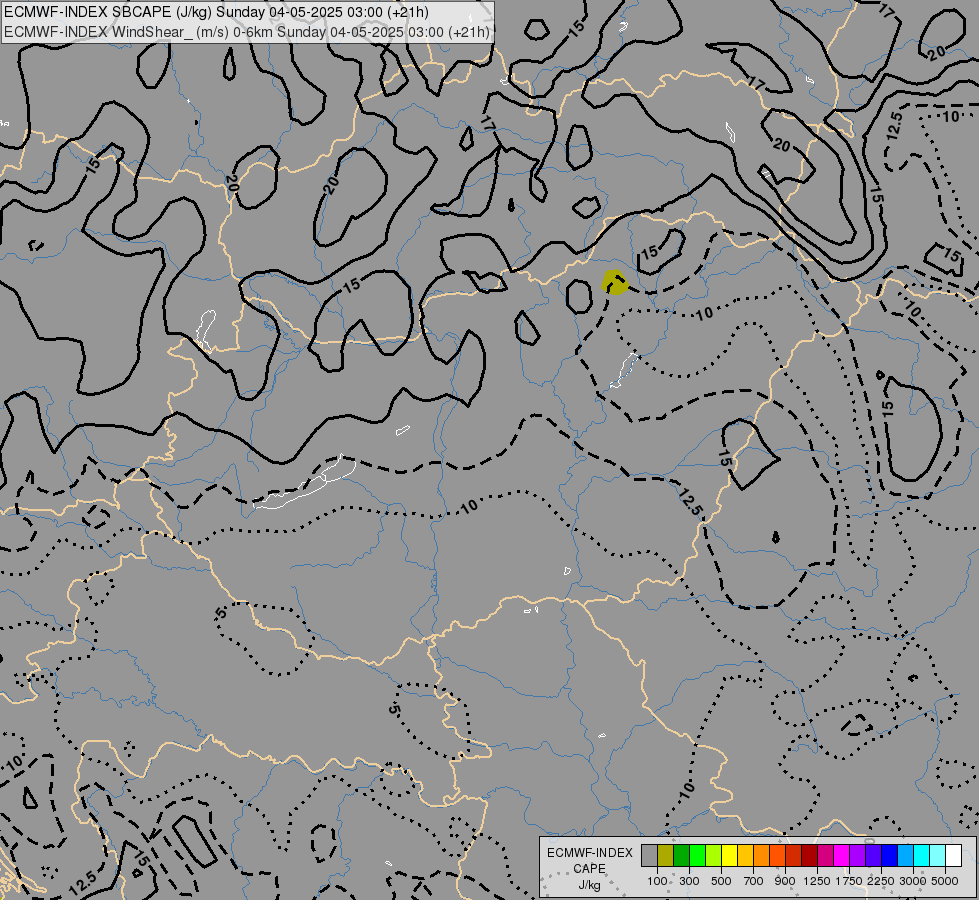Select the CAPE word in the legend box

click(589, 869)
